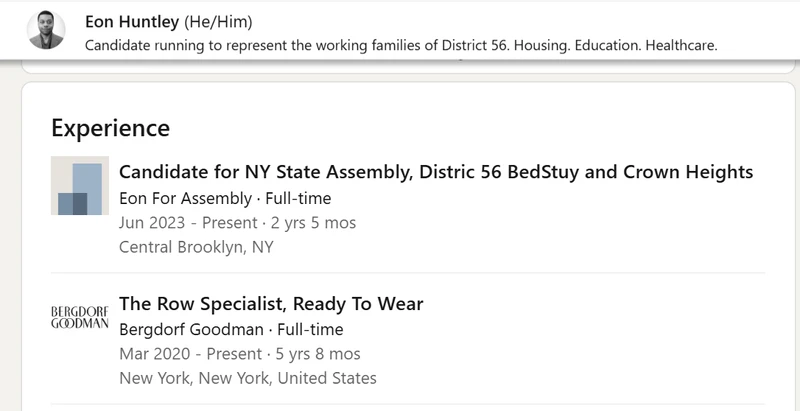Click Eon Huntley's profile photo thumbnail
Viewport: 800px width, 411px height.
click(x=47, y=30)
